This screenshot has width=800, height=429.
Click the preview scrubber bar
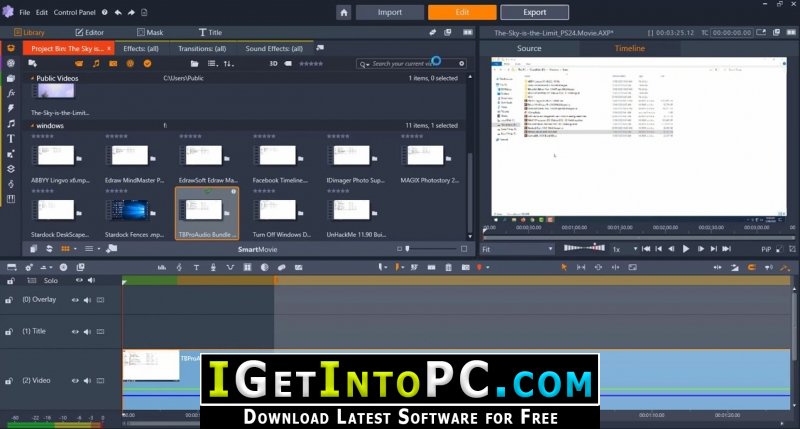click(639, 238)
